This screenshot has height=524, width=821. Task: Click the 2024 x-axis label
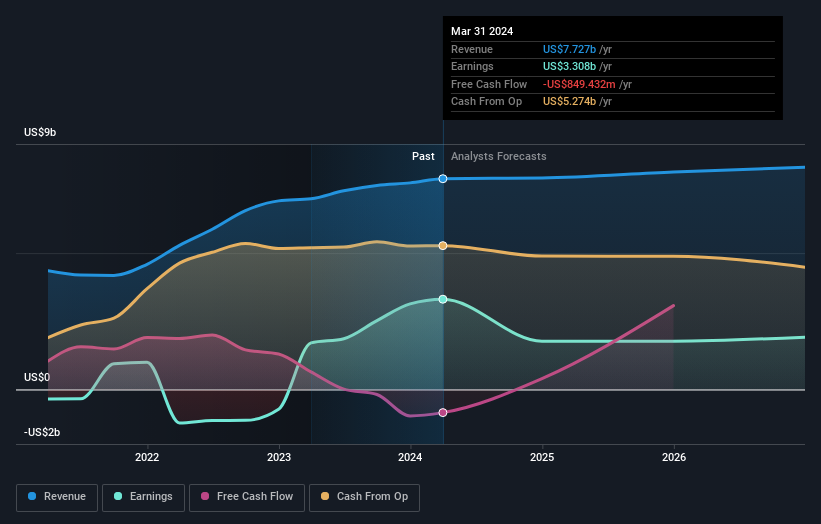coord(410,458)
